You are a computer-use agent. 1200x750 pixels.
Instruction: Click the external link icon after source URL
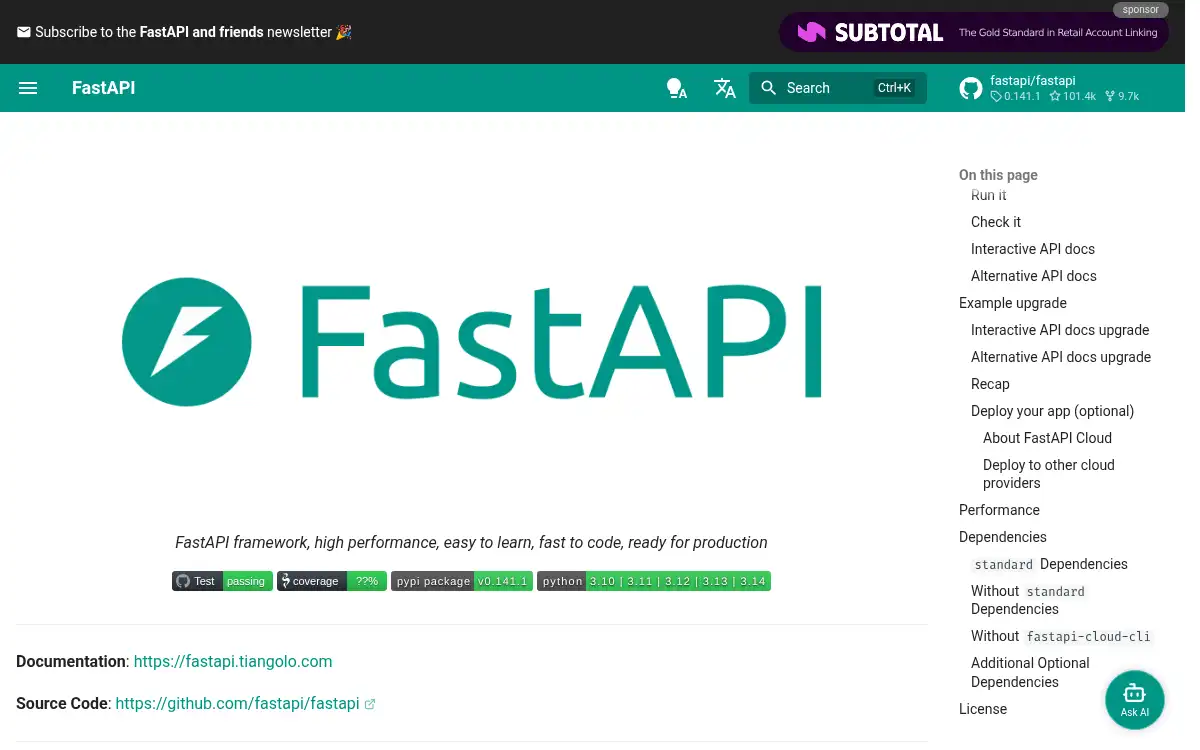pos(370,704)
